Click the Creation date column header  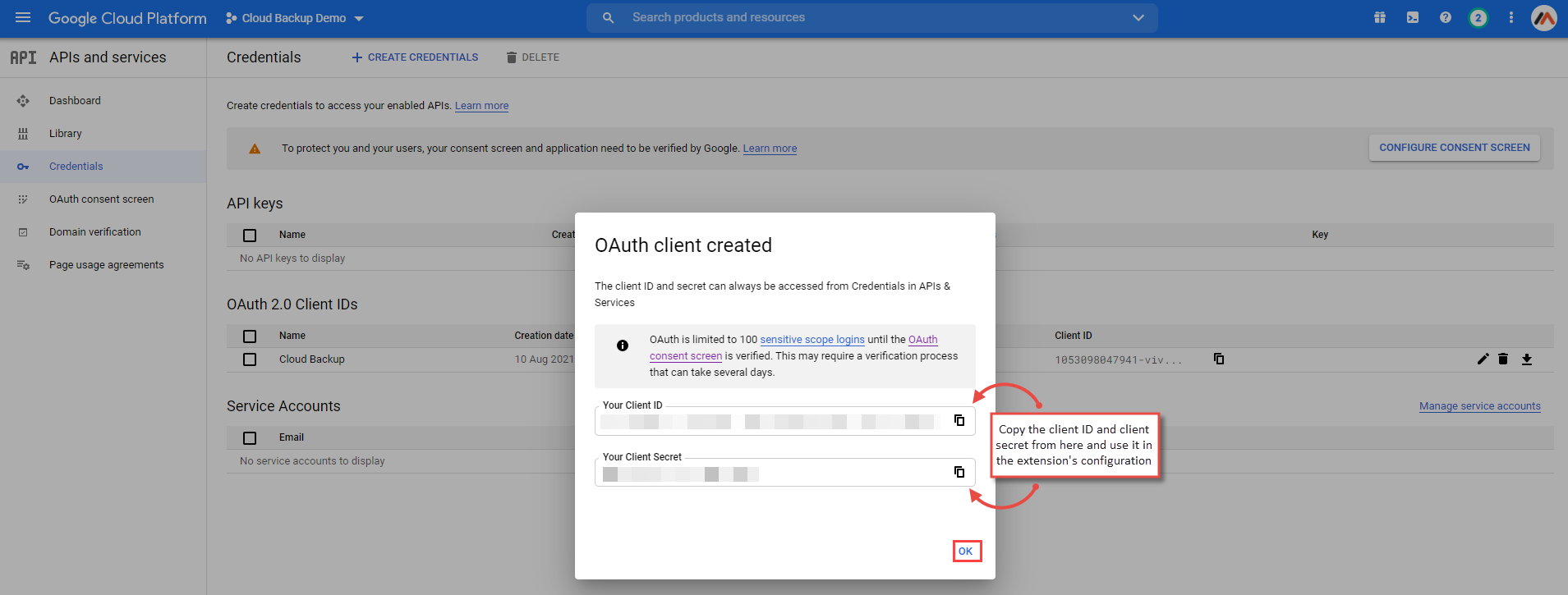click(544, 336)
